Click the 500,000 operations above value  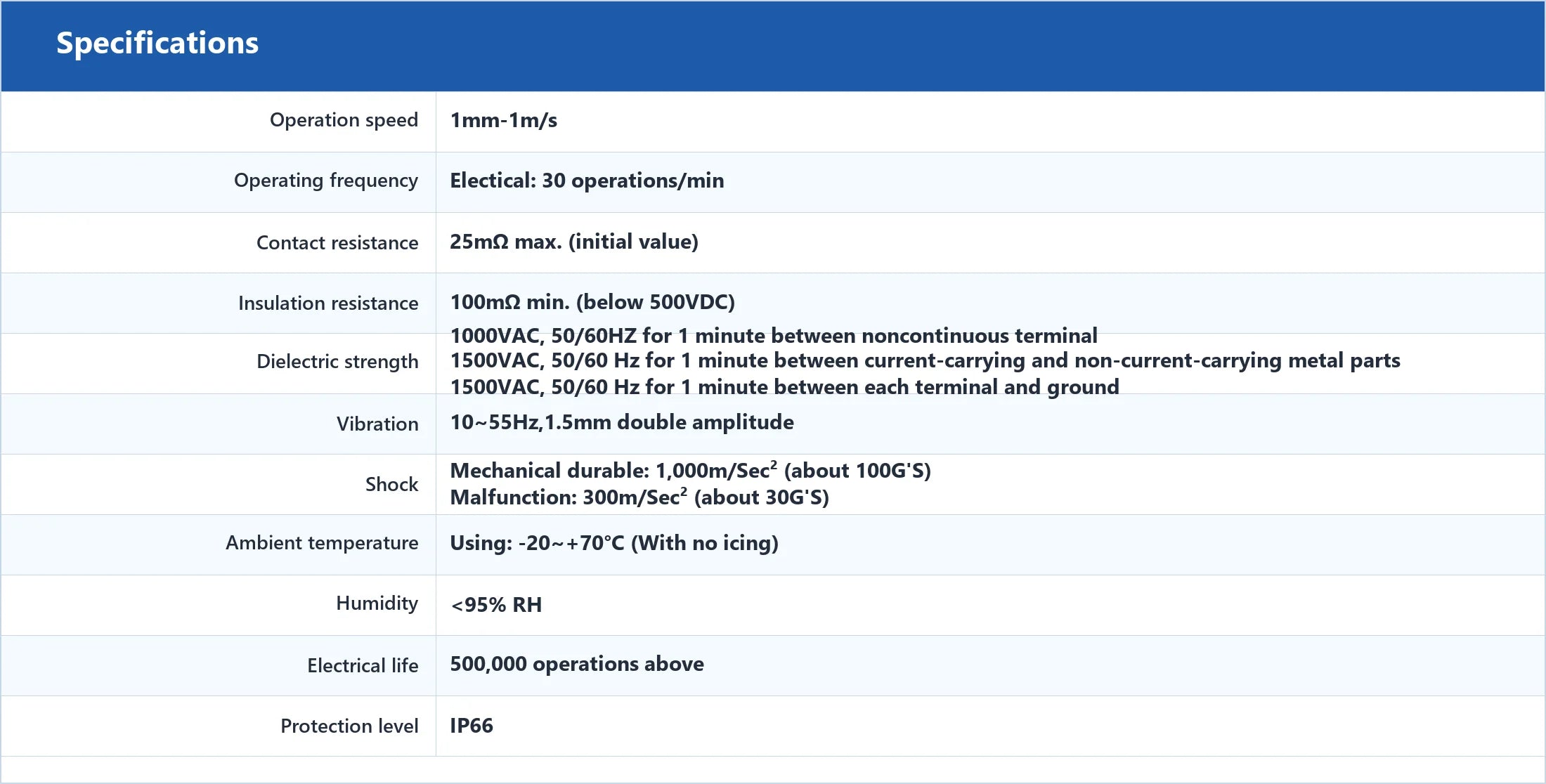click(x=577, y=664)
